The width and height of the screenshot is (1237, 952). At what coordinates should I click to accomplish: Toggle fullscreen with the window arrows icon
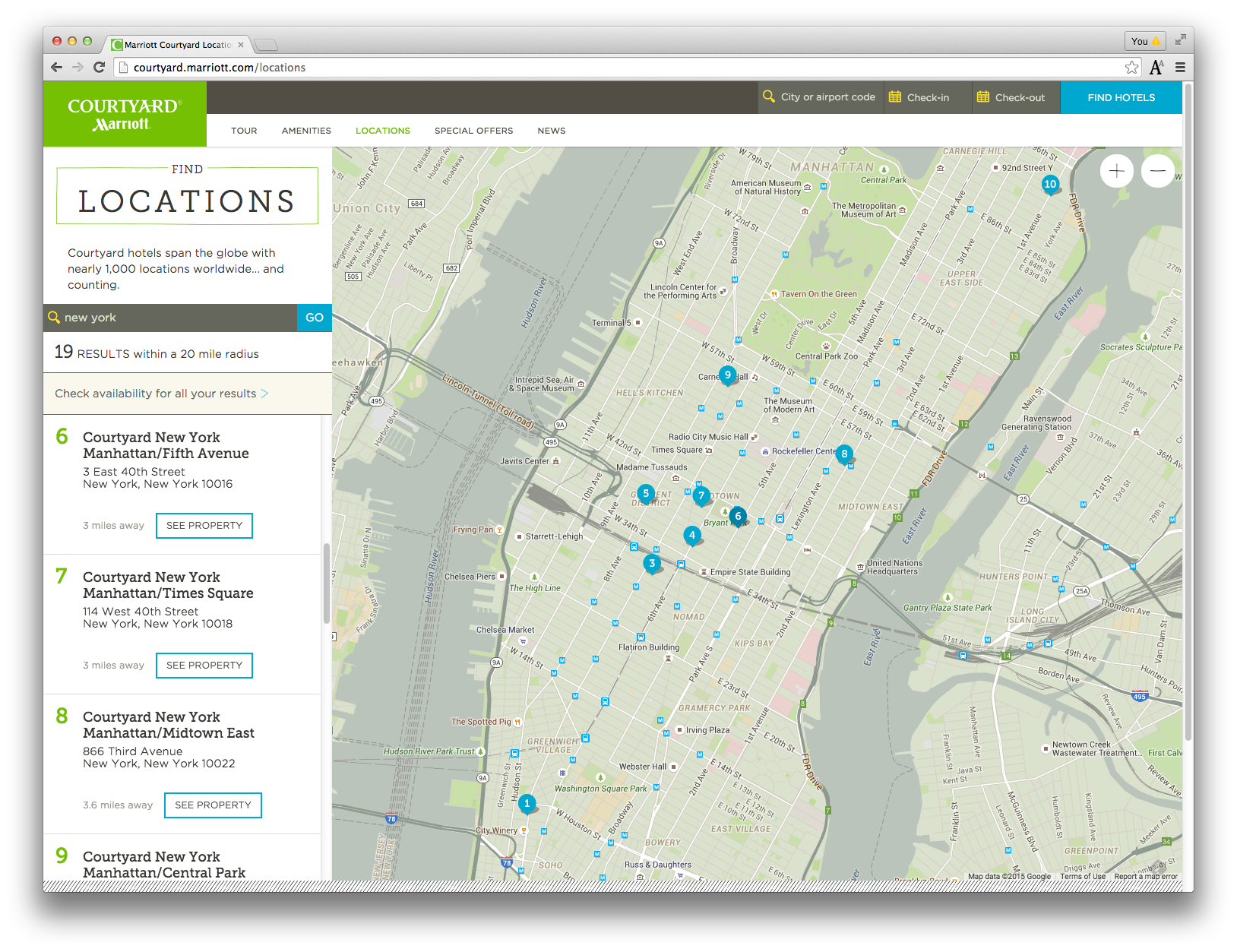point(1180,40)
